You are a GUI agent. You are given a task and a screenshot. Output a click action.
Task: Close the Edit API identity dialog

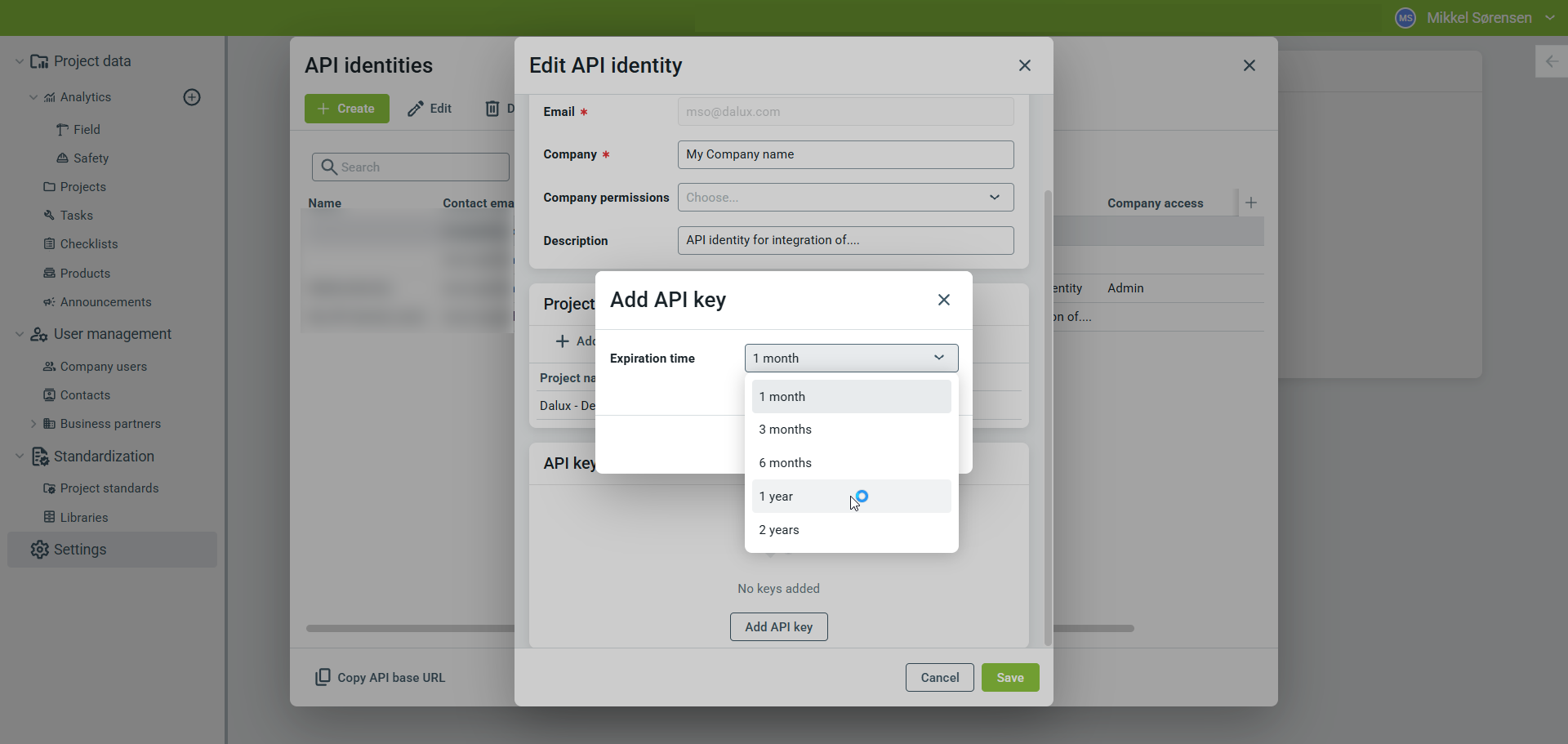(1025, 65)
